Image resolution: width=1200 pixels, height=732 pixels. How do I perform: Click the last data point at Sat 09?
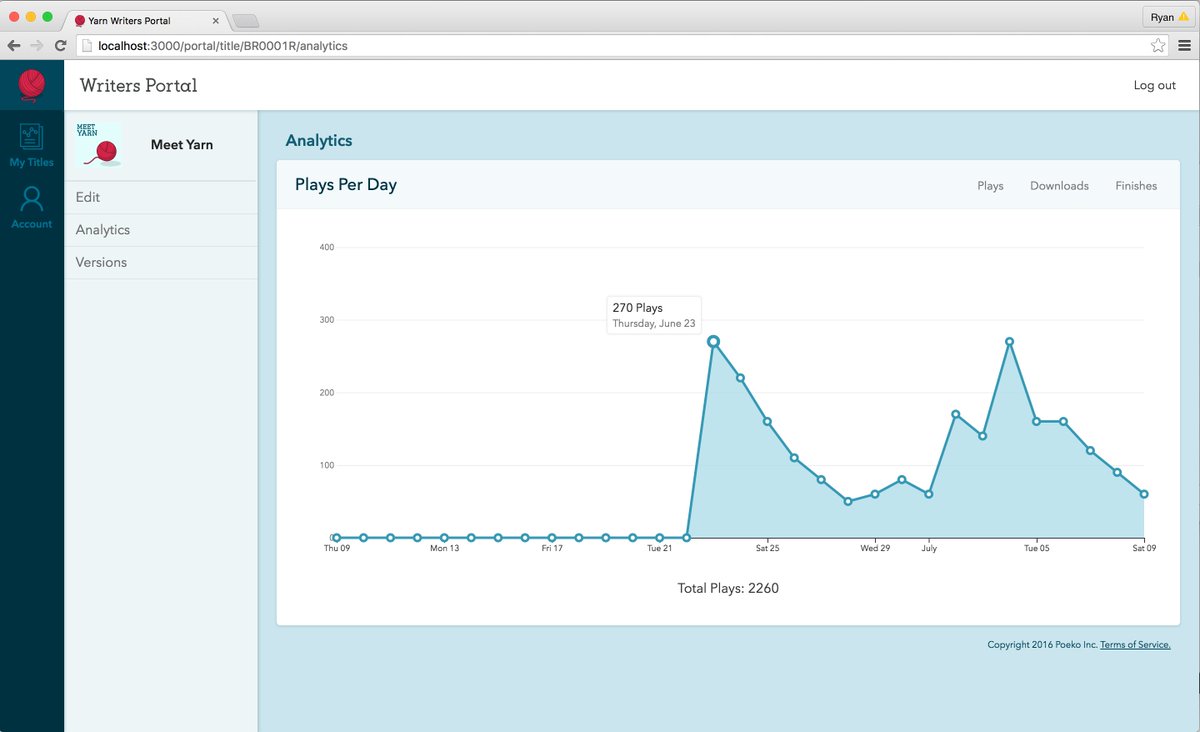coord(1143,494)
